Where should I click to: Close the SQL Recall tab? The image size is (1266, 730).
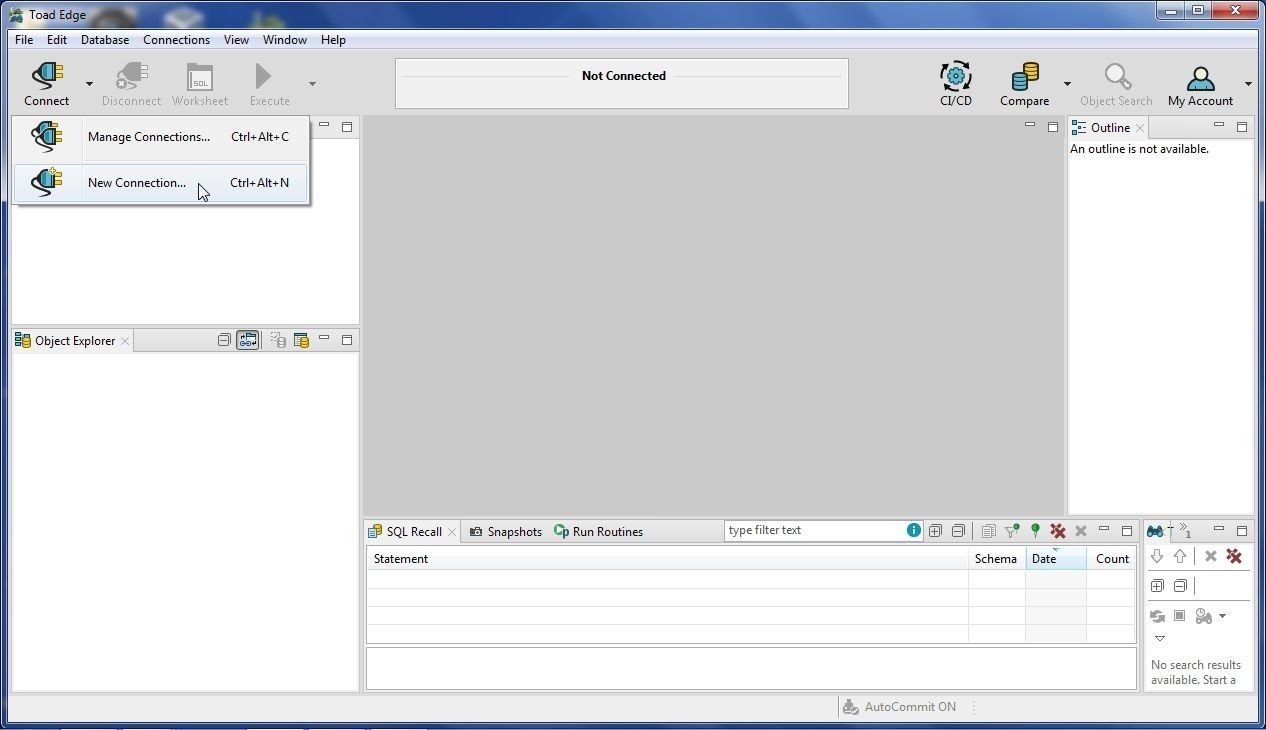452,532
